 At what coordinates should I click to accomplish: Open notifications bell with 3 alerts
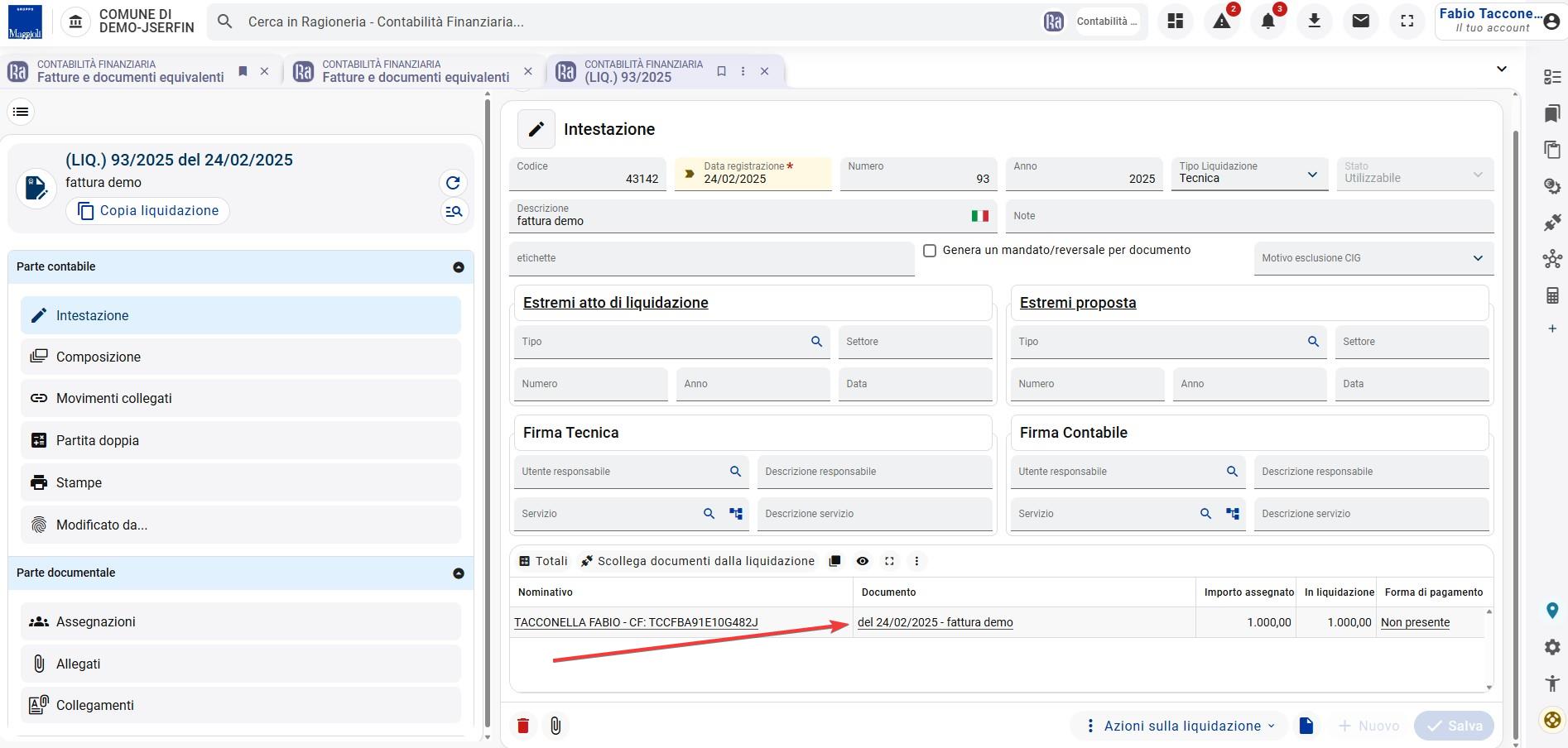(1268, 22)
